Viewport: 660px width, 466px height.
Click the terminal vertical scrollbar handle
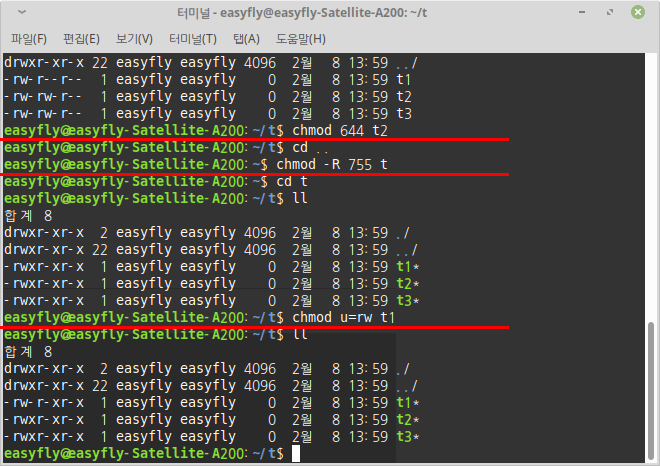pos(651,391)
